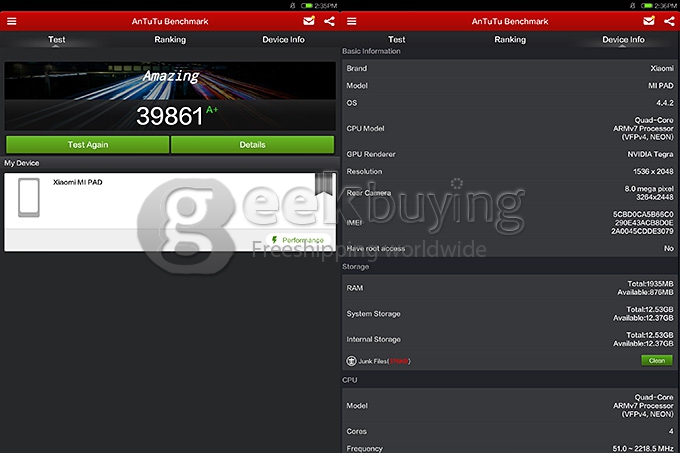Image resolution: width=680 pixels, height=453 pixels.
Task: Tap share icon in right panel header
Action: 668,21
